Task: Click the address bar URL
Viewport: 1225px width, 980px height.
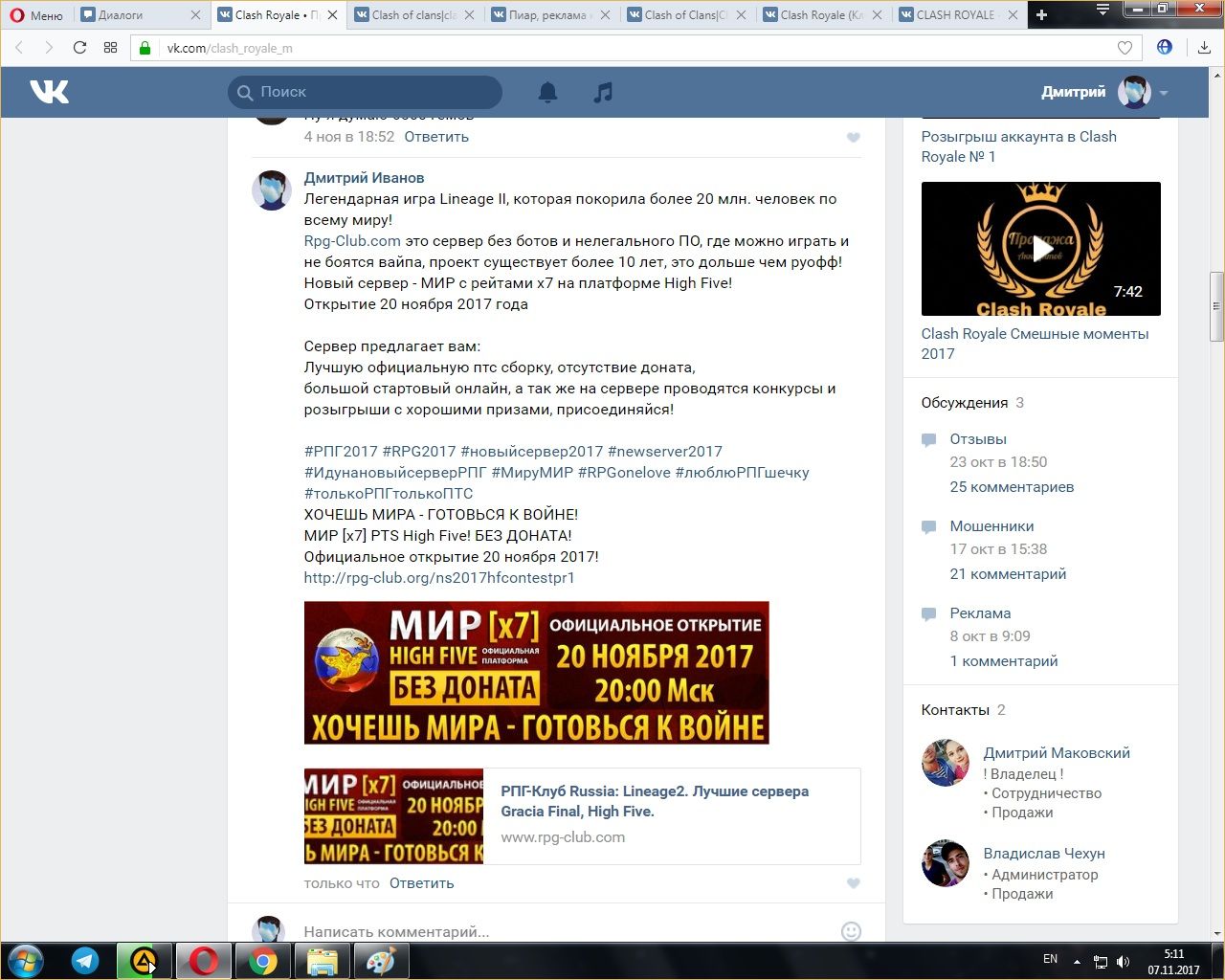Action: [x=230, y=48]
